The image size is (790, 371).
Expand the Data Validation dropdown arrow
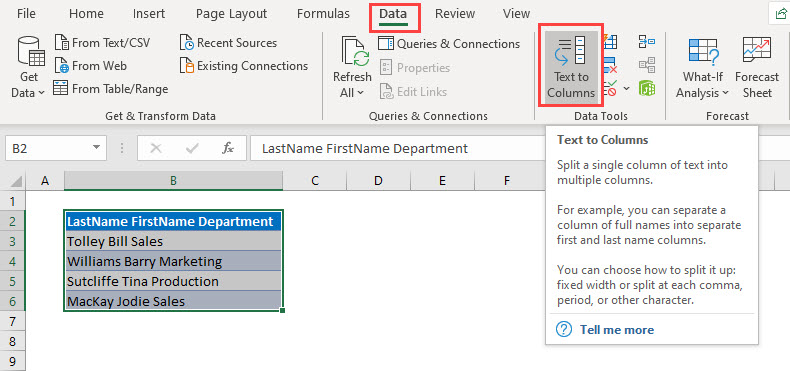[x=626, y=89]
